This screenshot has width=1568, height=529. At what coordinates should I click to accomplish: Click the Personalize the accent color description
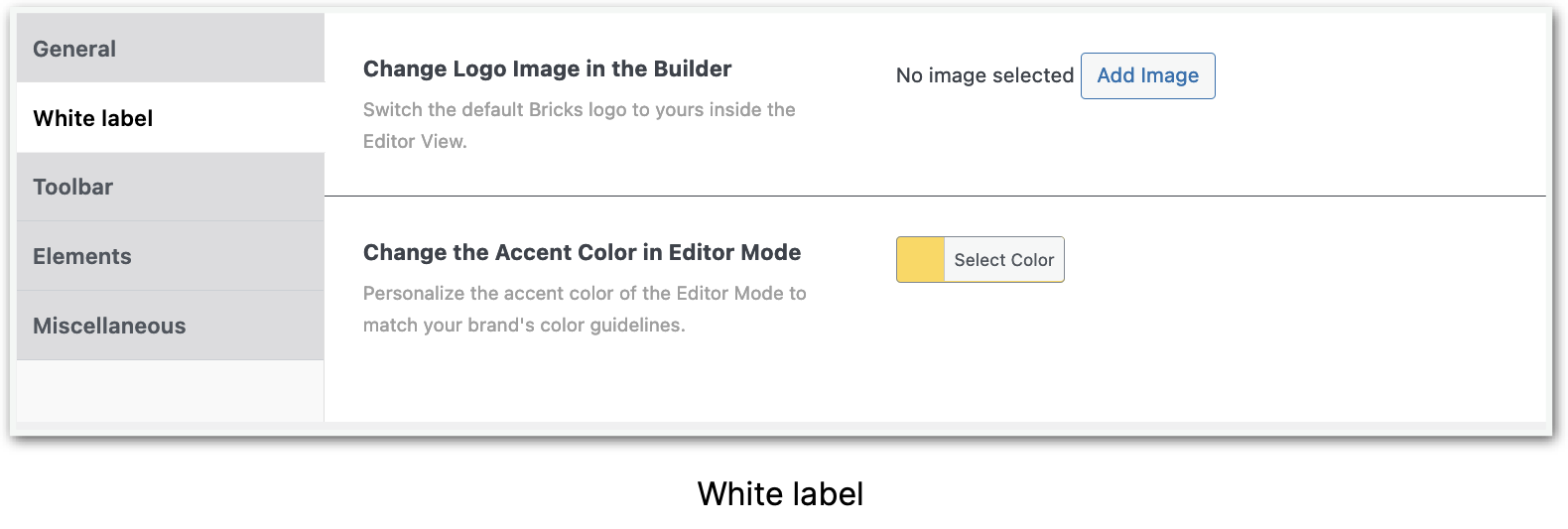click(x=585, y=309)
